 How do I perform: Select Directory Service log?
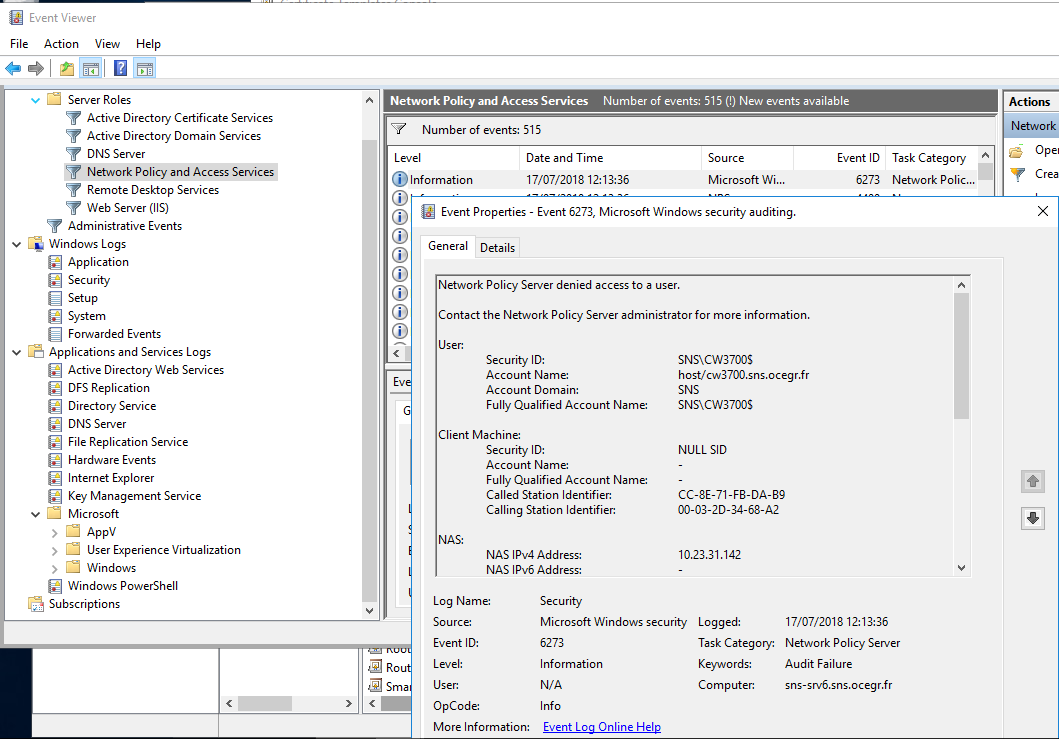112,406
